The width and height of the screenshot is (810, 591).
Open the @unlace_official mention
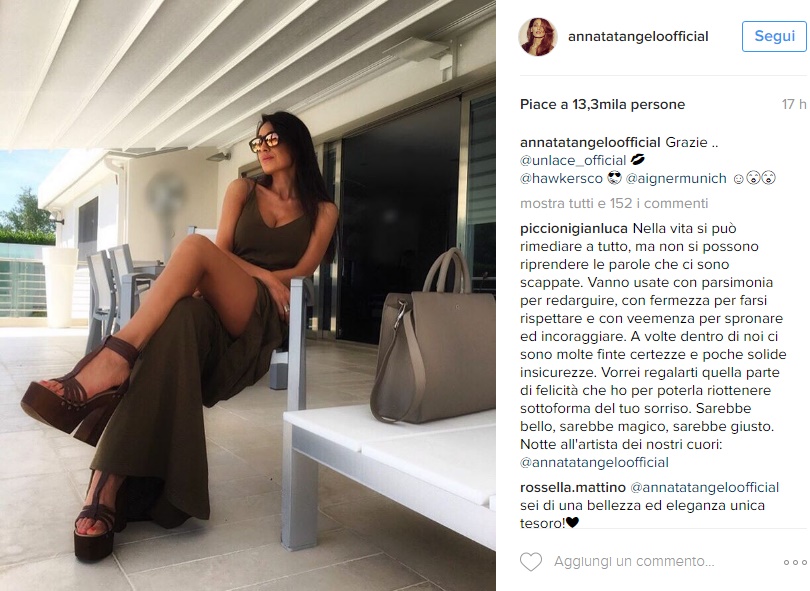[573, 160]
